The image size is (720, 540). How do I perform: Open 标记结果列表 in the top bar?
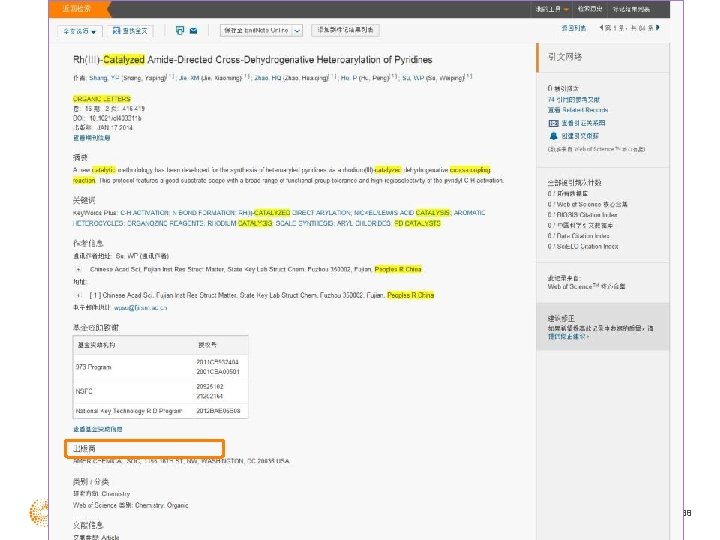click(631, 9)
